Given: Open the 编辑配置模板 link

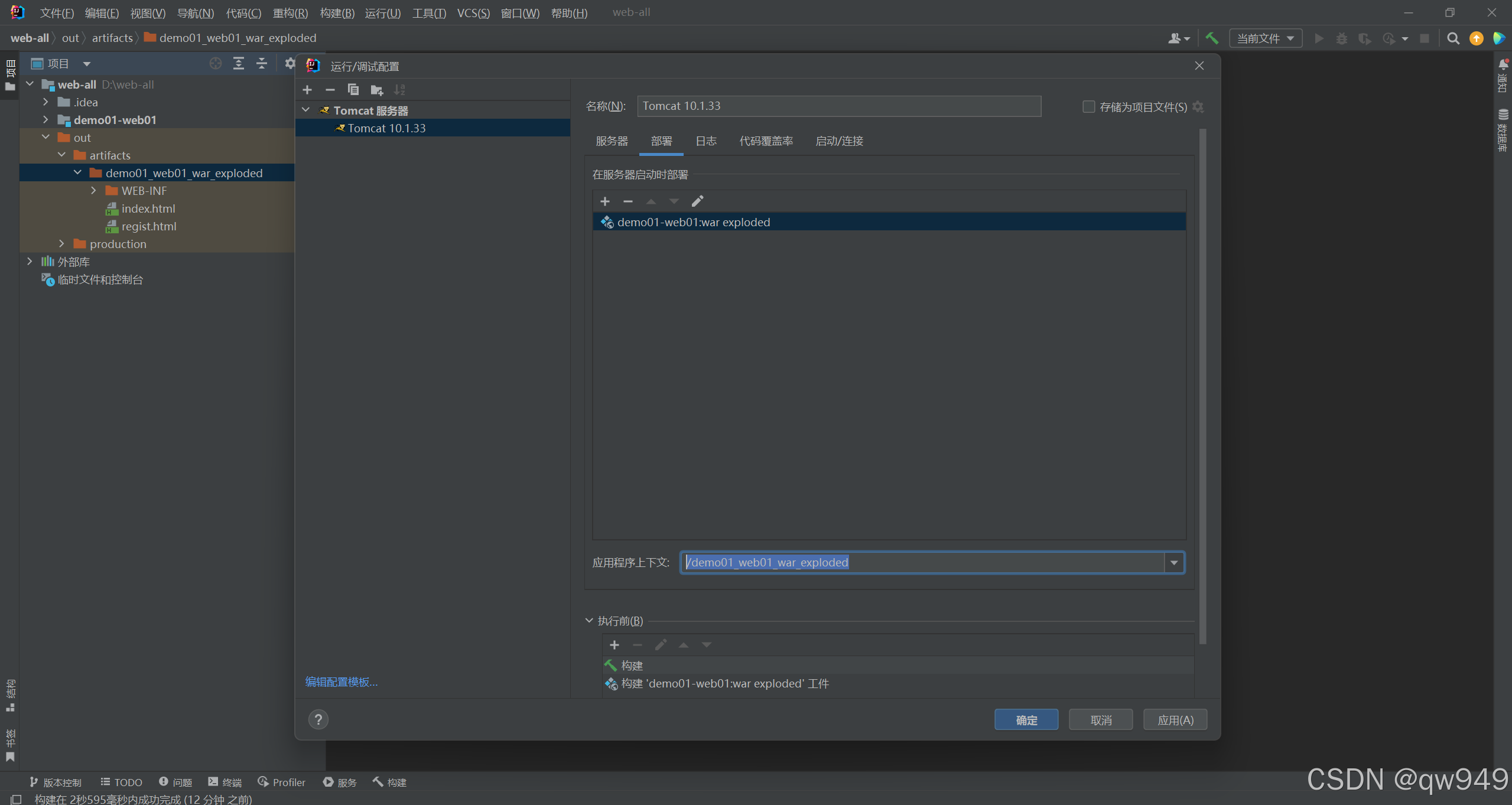Looking at the screenshot, I should click(342, 682).
